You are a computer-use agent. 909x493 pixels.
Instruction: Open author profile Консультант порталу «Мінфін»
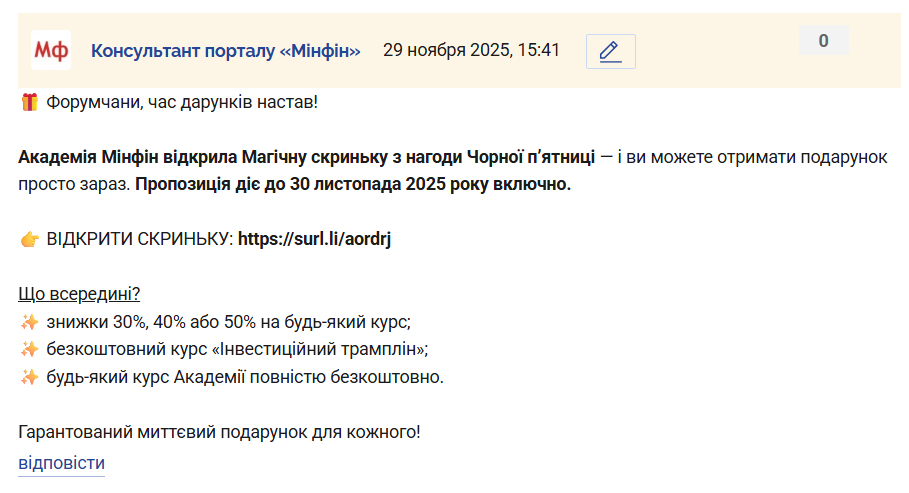tap(225, 51)
